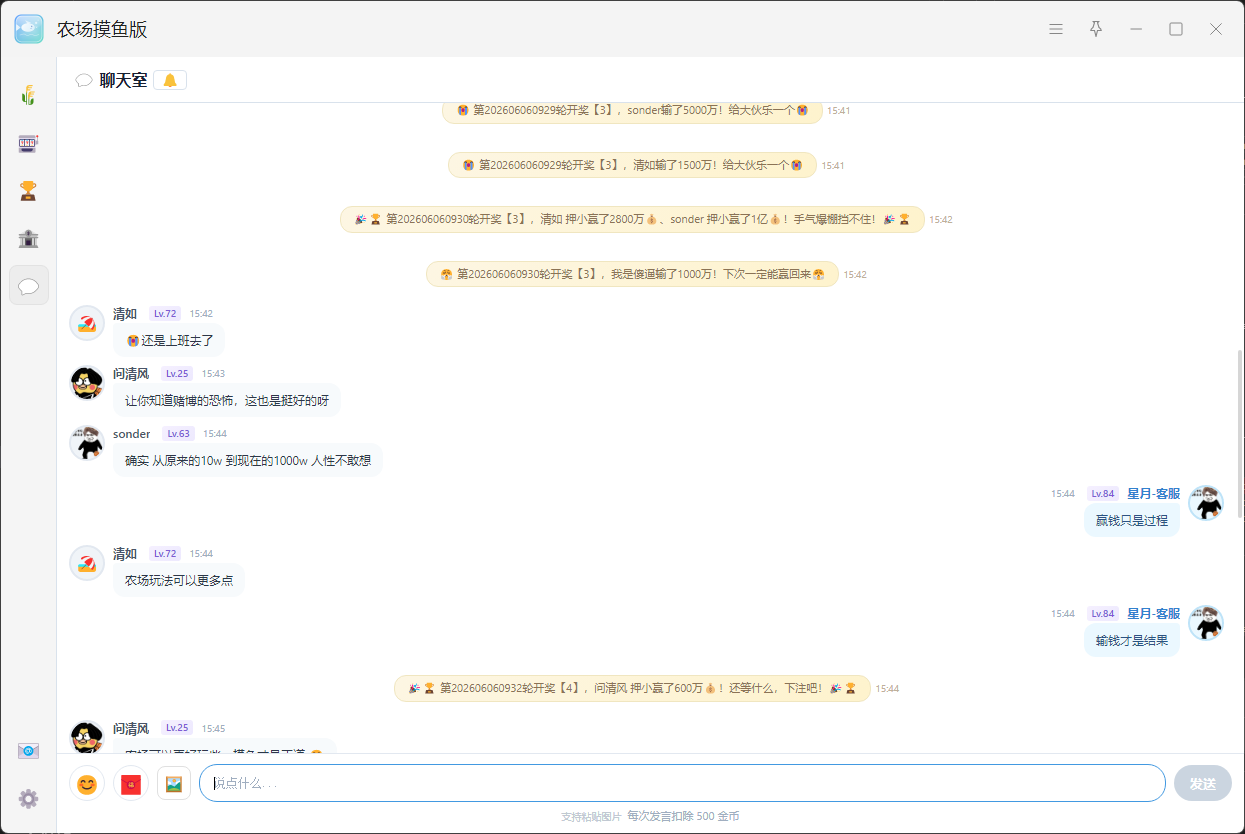Click the 发送 send button

(x=1203, y=783)
